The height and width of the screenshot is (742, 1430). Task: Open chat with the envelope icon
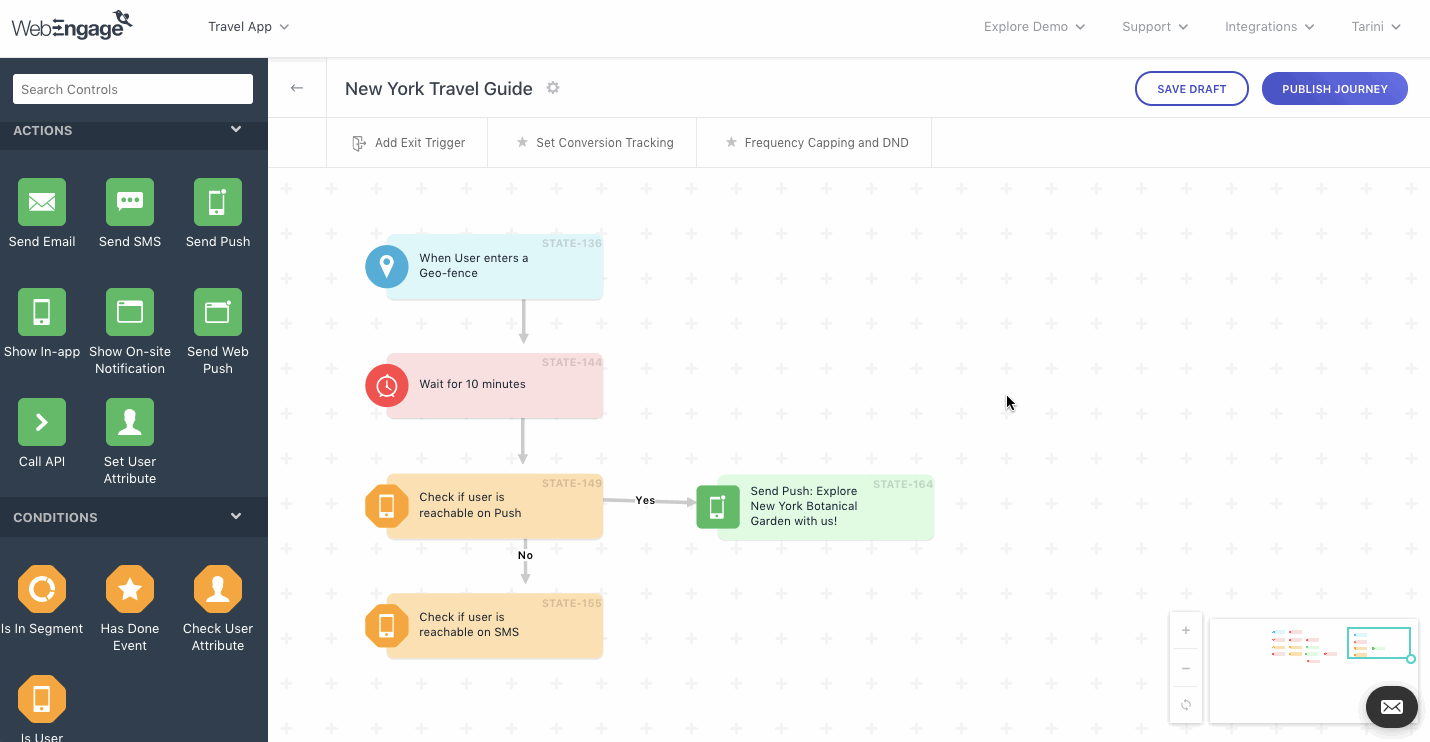pyautogui.click(x=1391, y=707)
